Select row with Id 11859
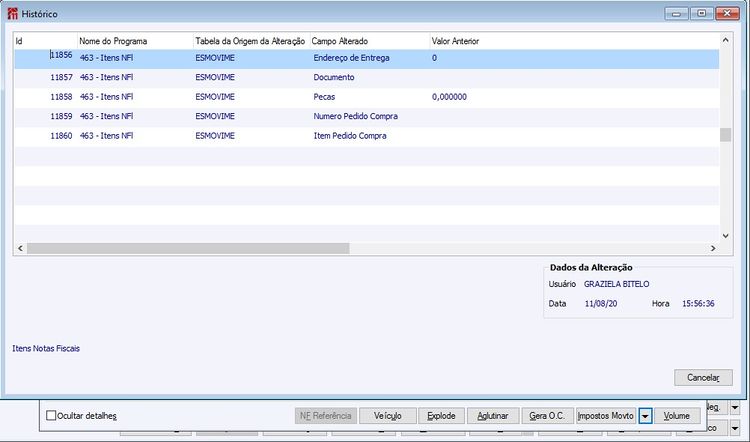The height and width of the screenshot is (442, 750). pos(366,117)
